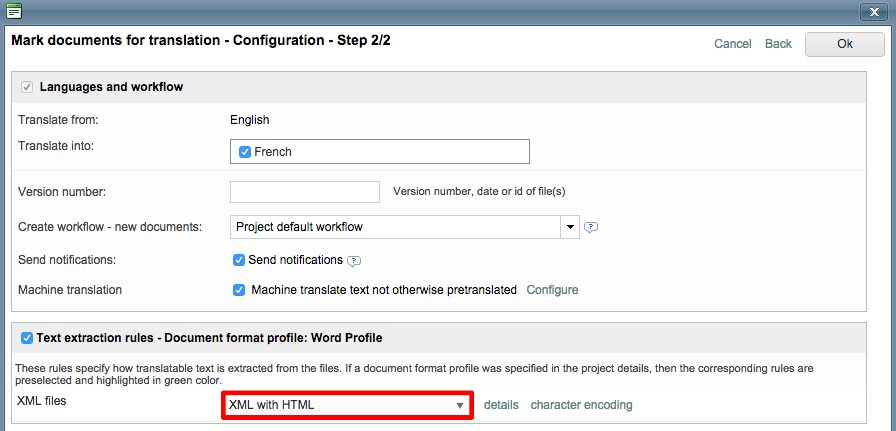Open the character encoding link
The width and height of the screenshot is (896, 431).
[581, 405]
